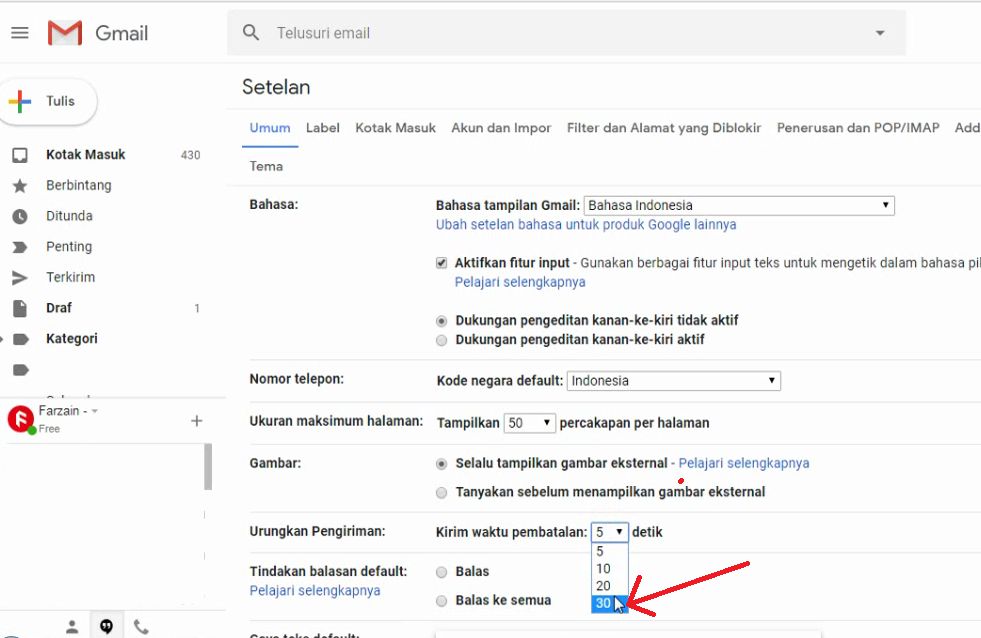This screenshot has height=638, width=981.
Task: Select kanan-ke-kiri tidak aktif radio
Action: point(442,321)
